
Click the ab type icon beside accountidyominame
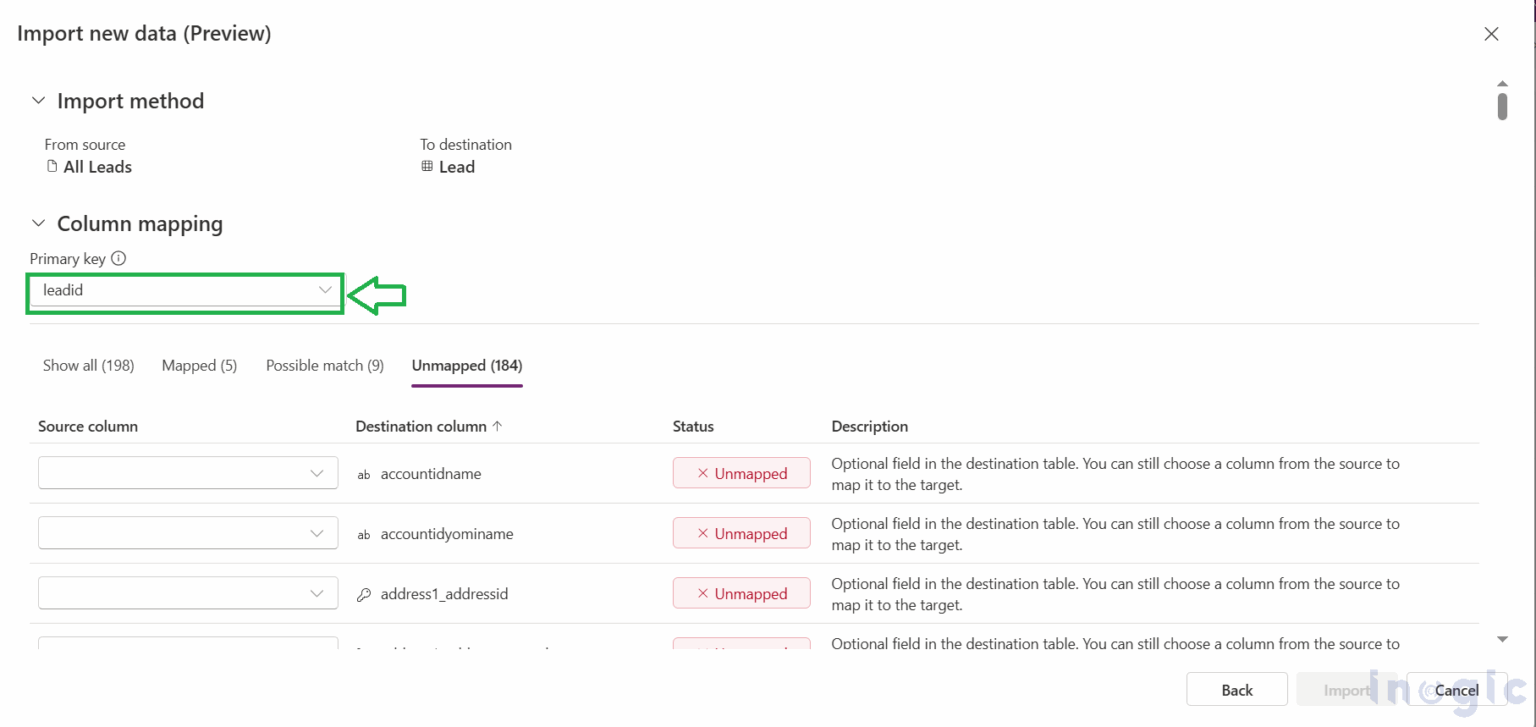tap(363, 534)
